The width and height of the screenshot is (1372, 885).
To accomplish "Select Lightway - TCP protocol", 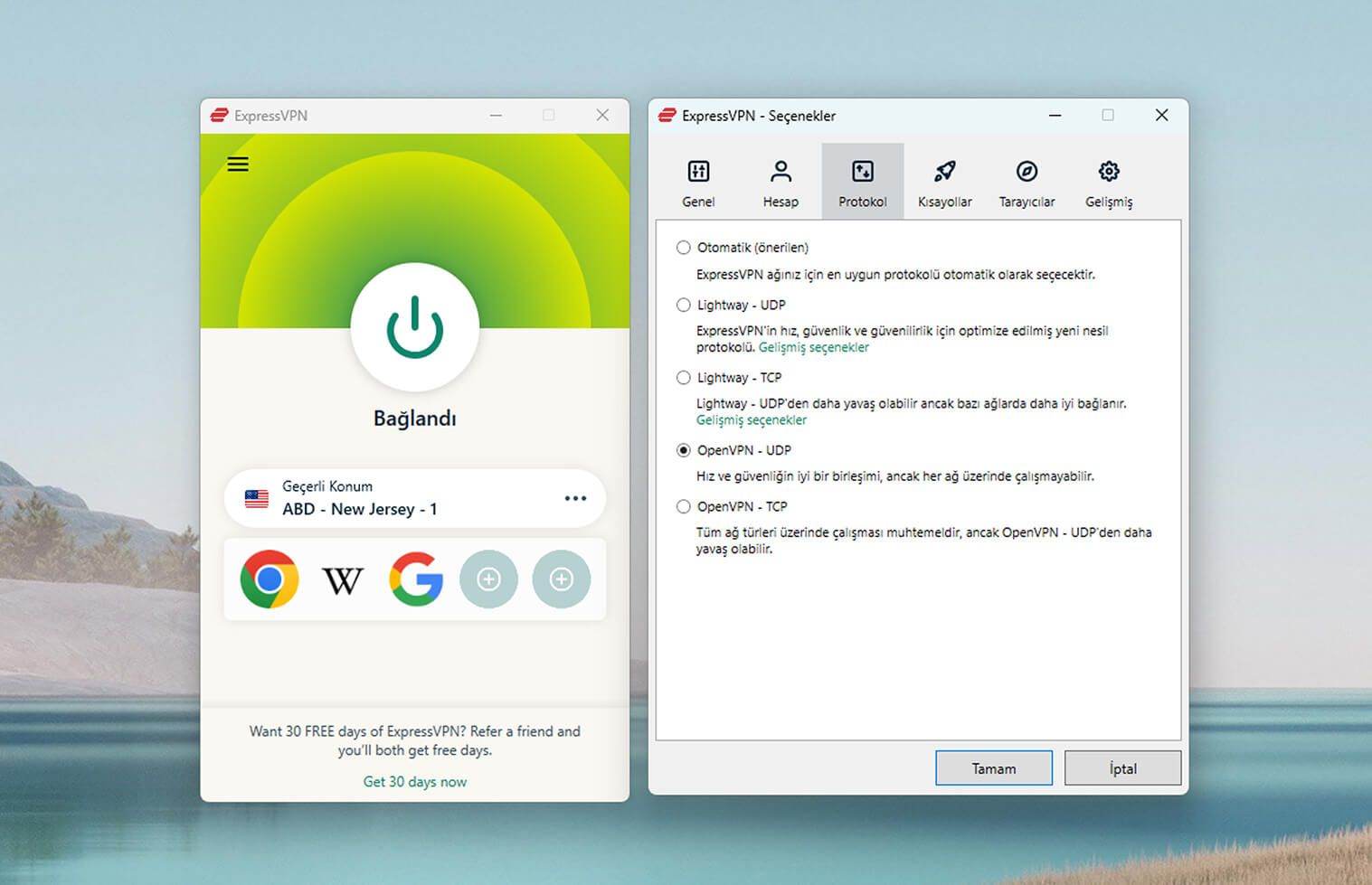I will 684,378.
